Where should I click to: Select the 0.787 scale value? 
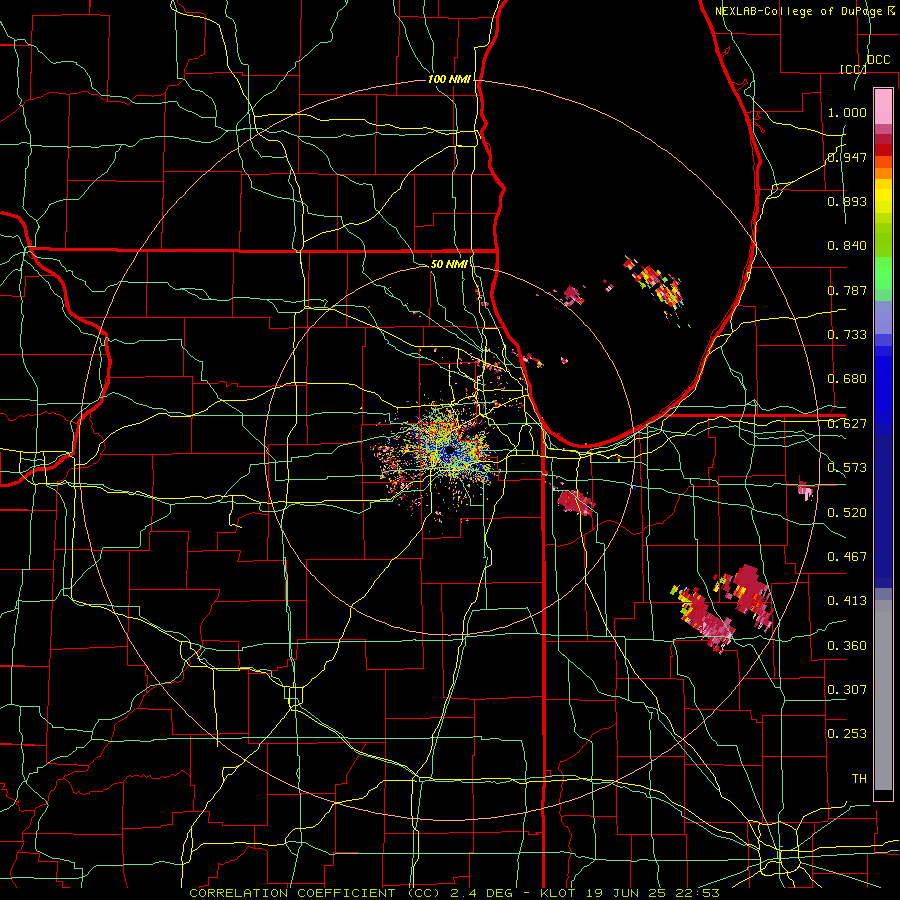click(847, 290)
